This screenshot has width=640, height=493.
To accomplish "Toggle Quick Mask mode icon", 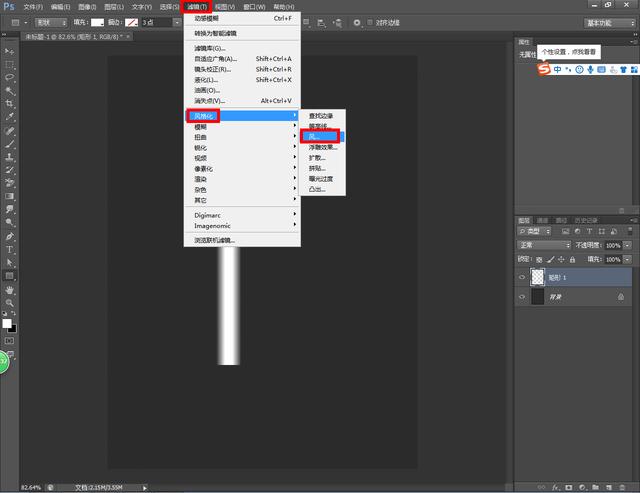I will 10,341.
